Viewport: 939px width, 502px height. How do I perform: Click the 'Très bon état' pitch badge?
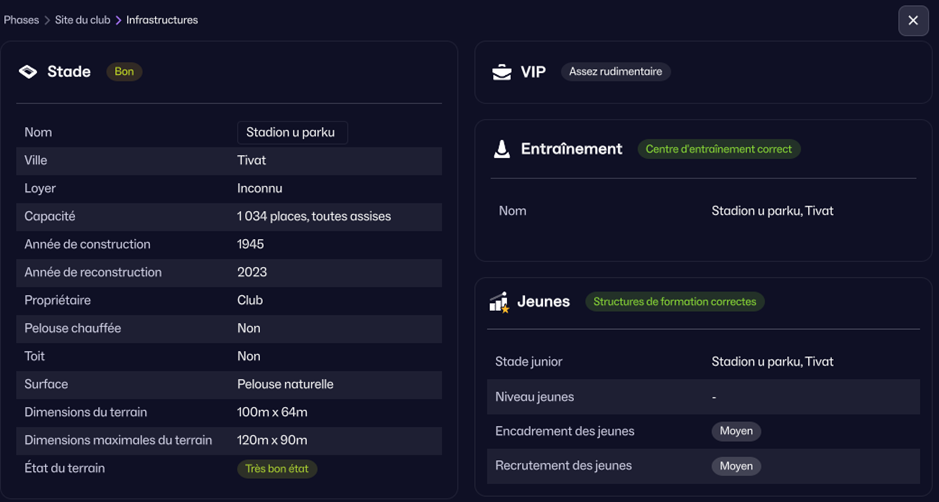coord(277,469)
